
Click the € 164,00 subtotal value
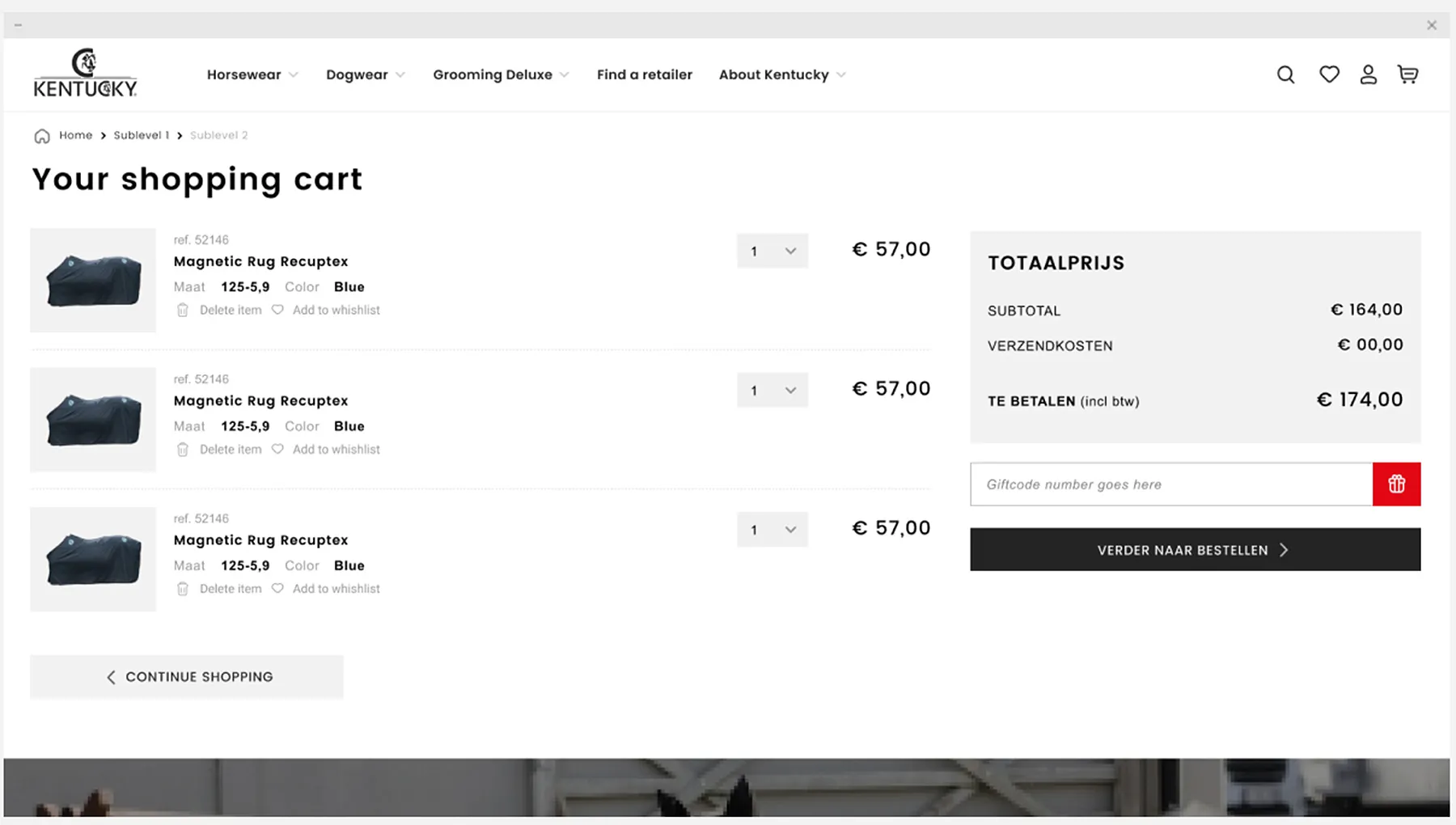click(x=1367, y=310)
